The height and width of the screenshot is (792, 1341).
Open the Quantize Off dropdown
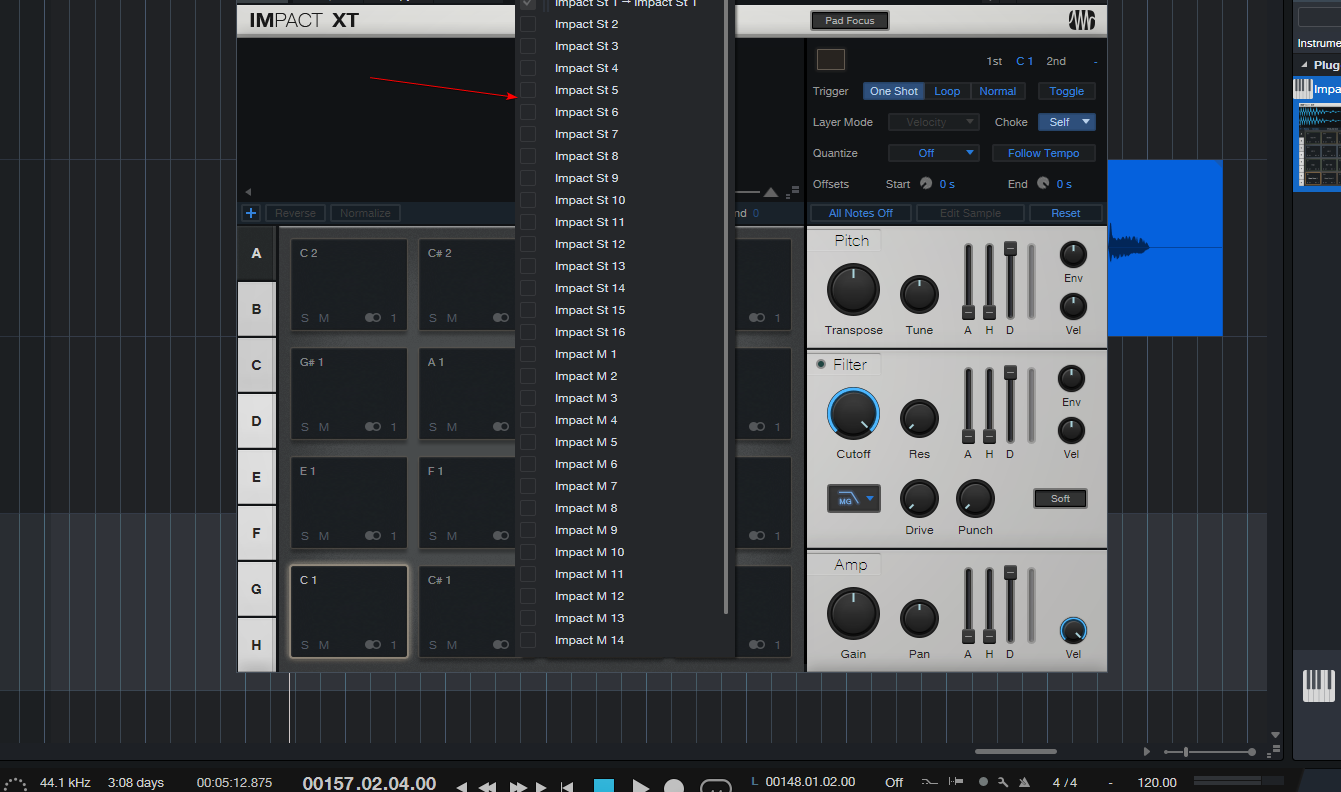pyautogui.click(x=934, y=153)
